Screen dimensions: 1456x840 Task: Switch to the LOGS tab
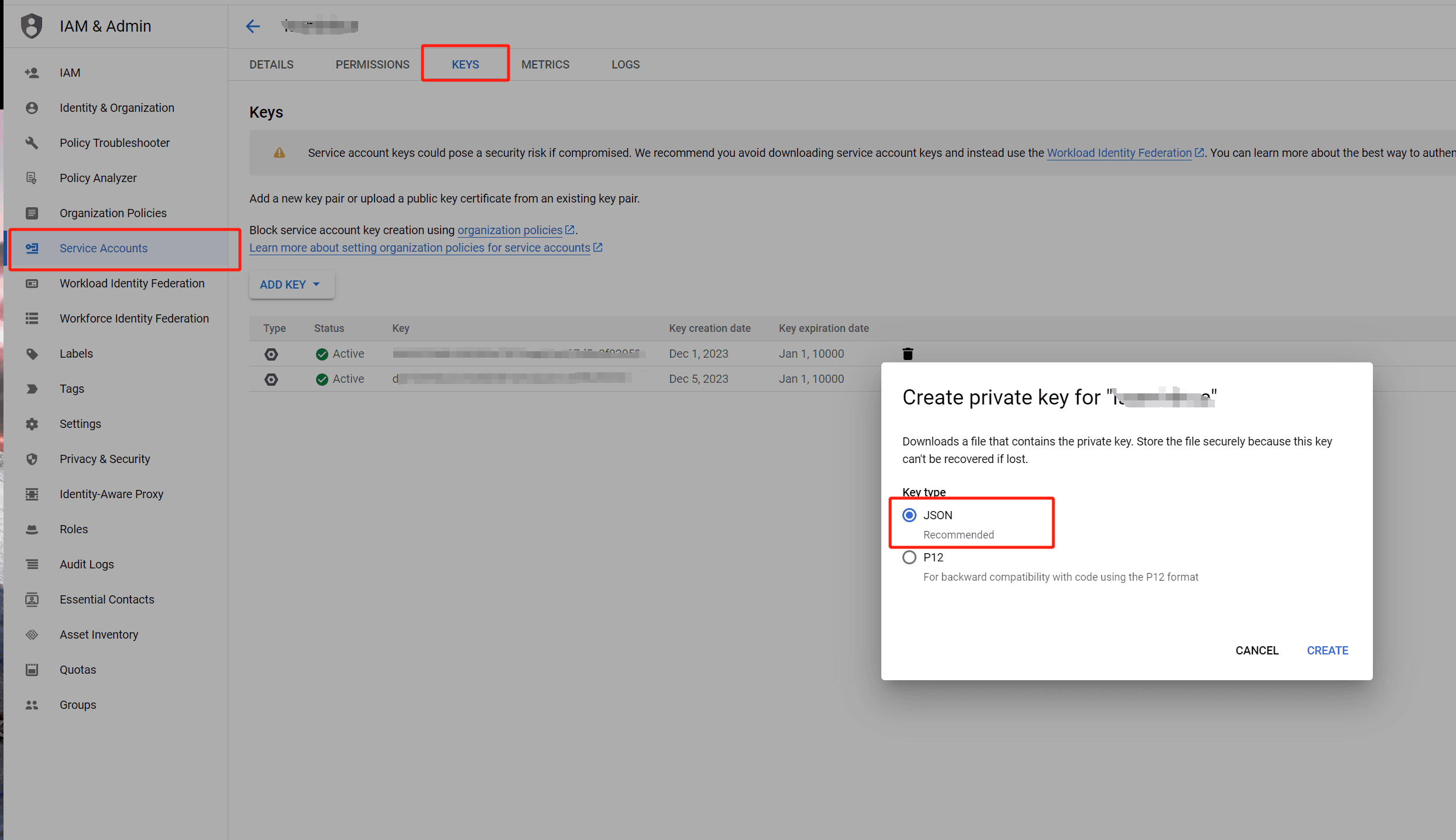click(x=626, y=64)
